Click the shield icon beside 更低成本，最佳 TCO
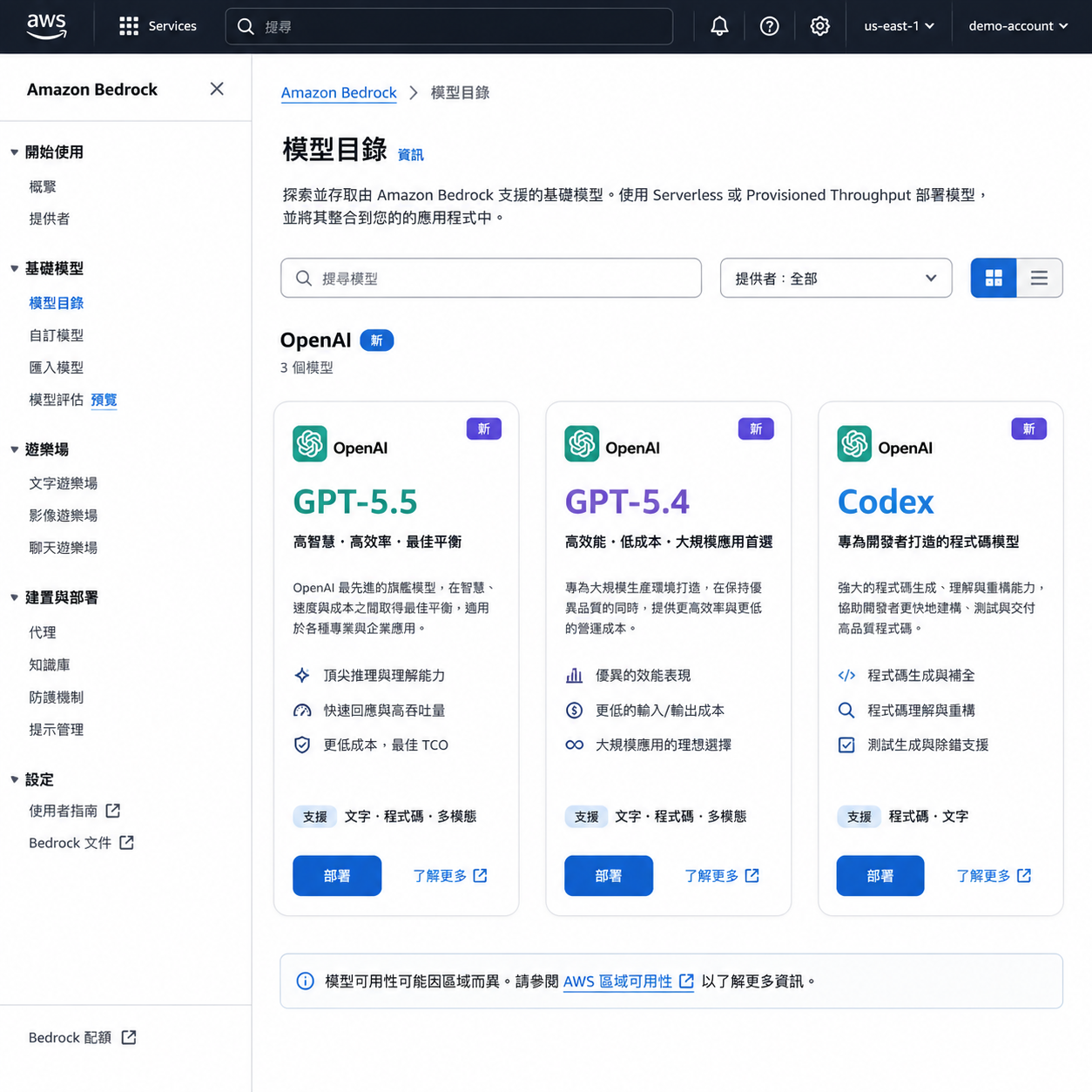The image size is (1092, 1092). coord(302,745)
